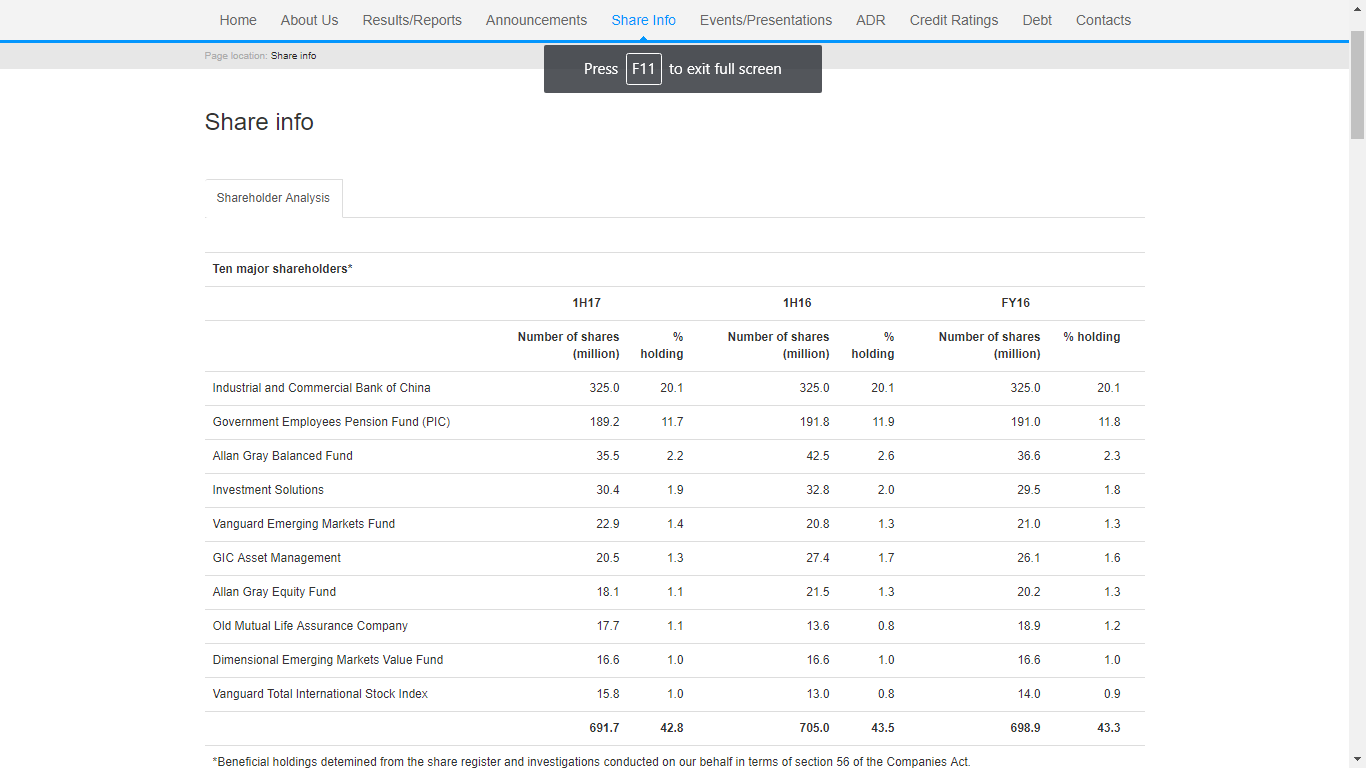Click the 11.8 percent holding value
This screenshot has height=768, width=1366.
(x=1109, y=422)
